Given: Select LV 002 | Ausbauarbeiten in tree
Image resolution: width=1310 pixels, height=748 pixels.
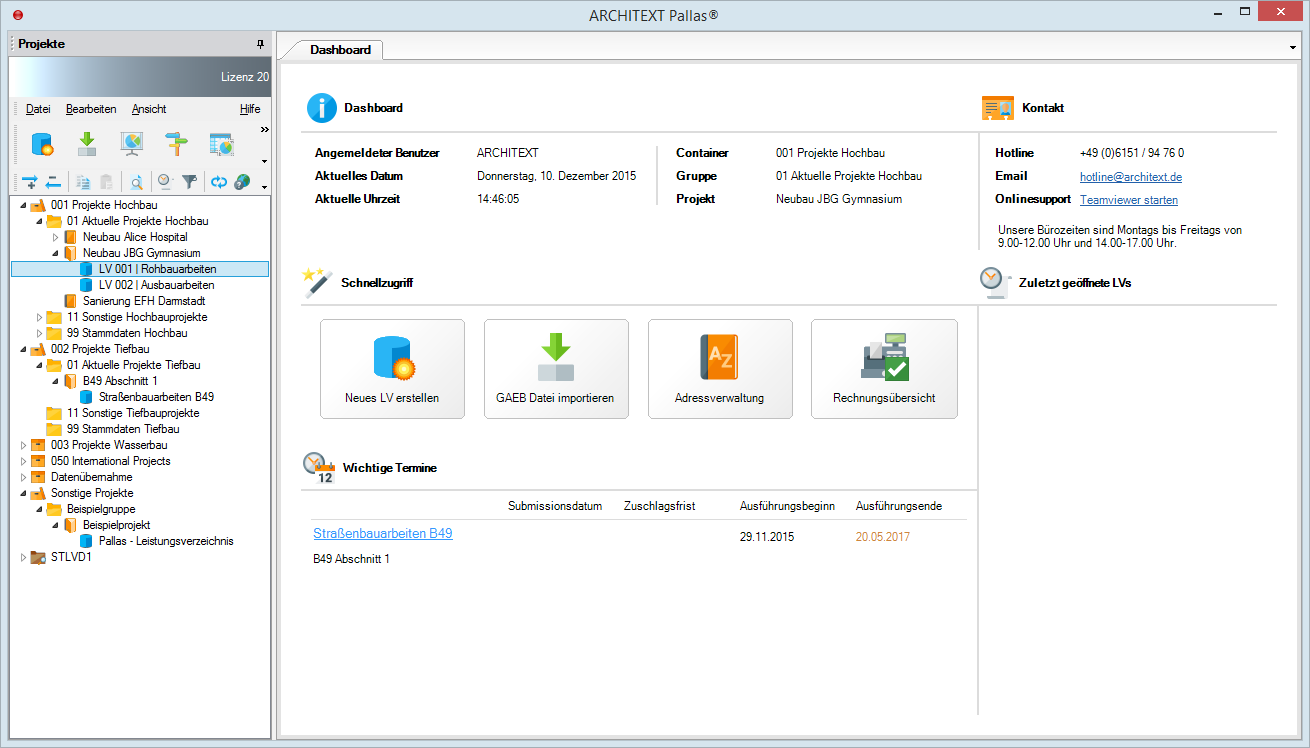Looking at the screenshot, I should click(156, 285).
